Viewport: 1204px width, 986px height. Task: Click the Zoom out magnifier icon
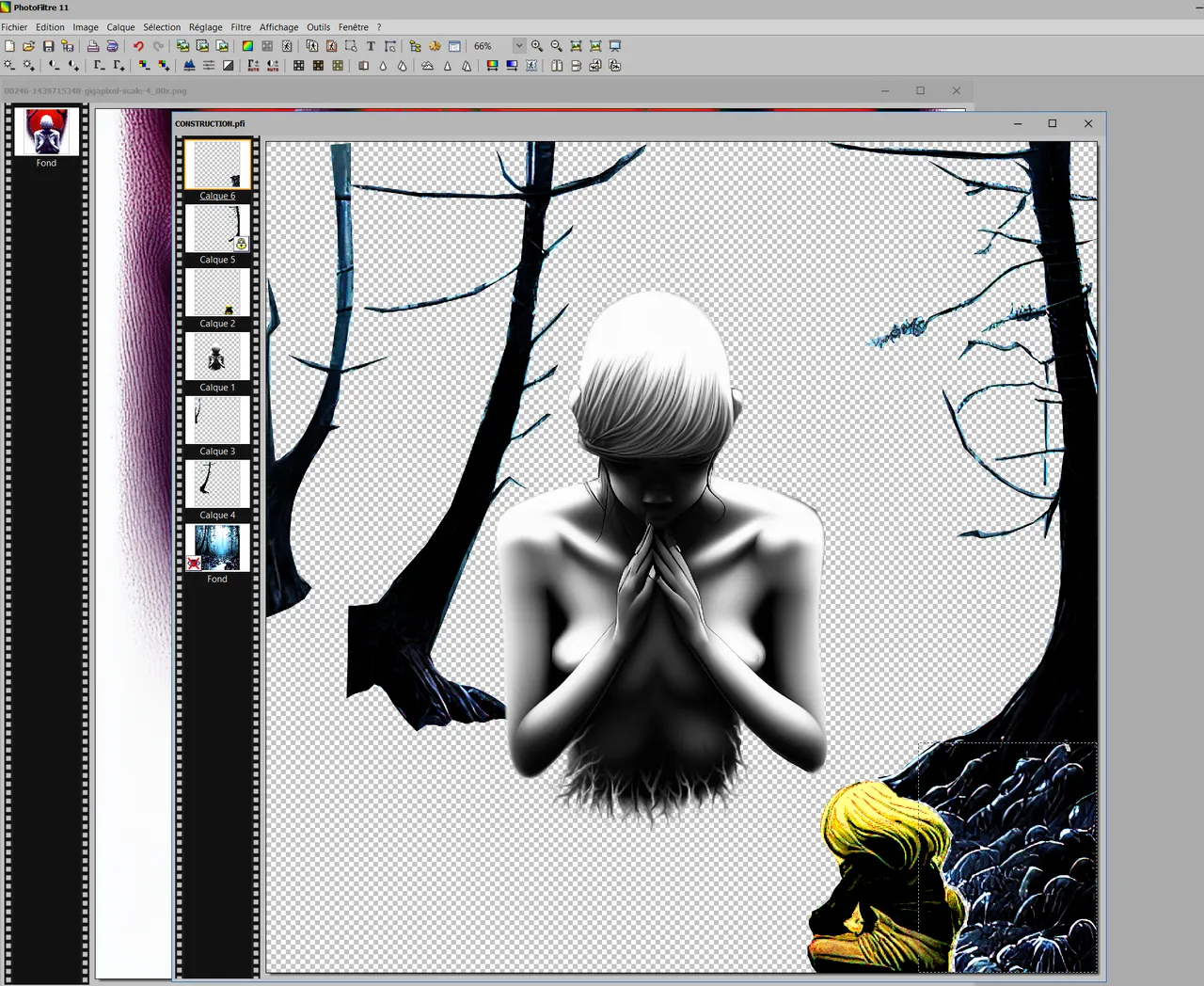tap(557, 46)
